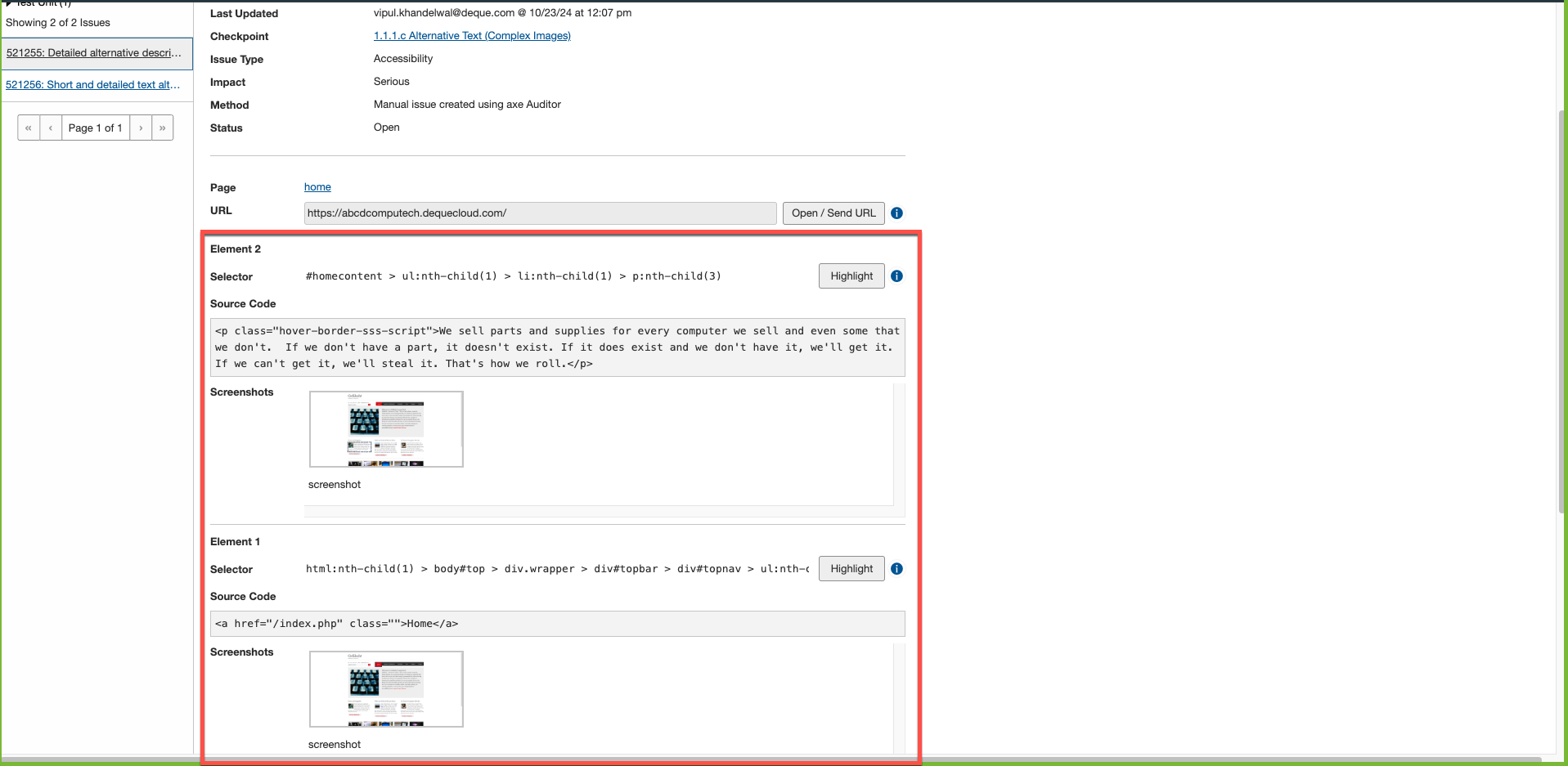This screenshot has width=1568, height=766.
Task: Highlight Element 1 on the page
Action: [851, 569]
